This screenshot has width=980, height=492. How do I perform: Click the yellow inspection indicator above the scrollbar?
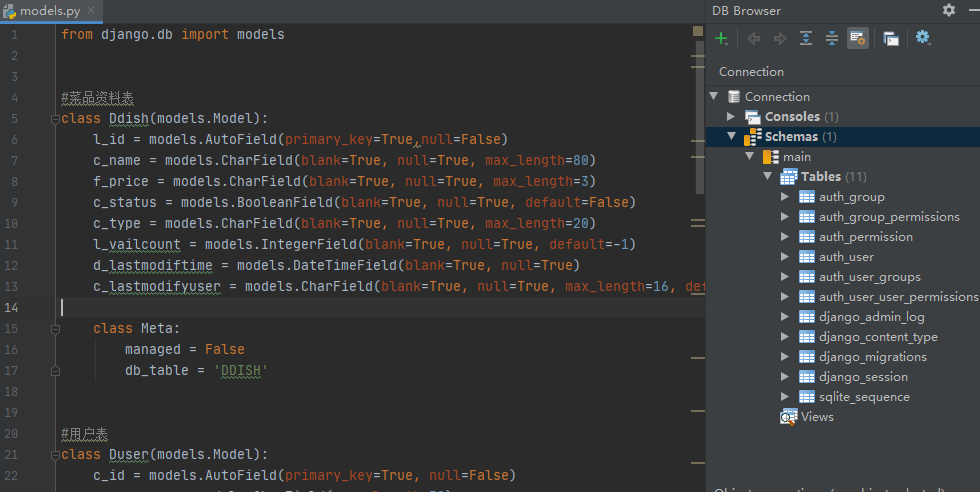698,31
